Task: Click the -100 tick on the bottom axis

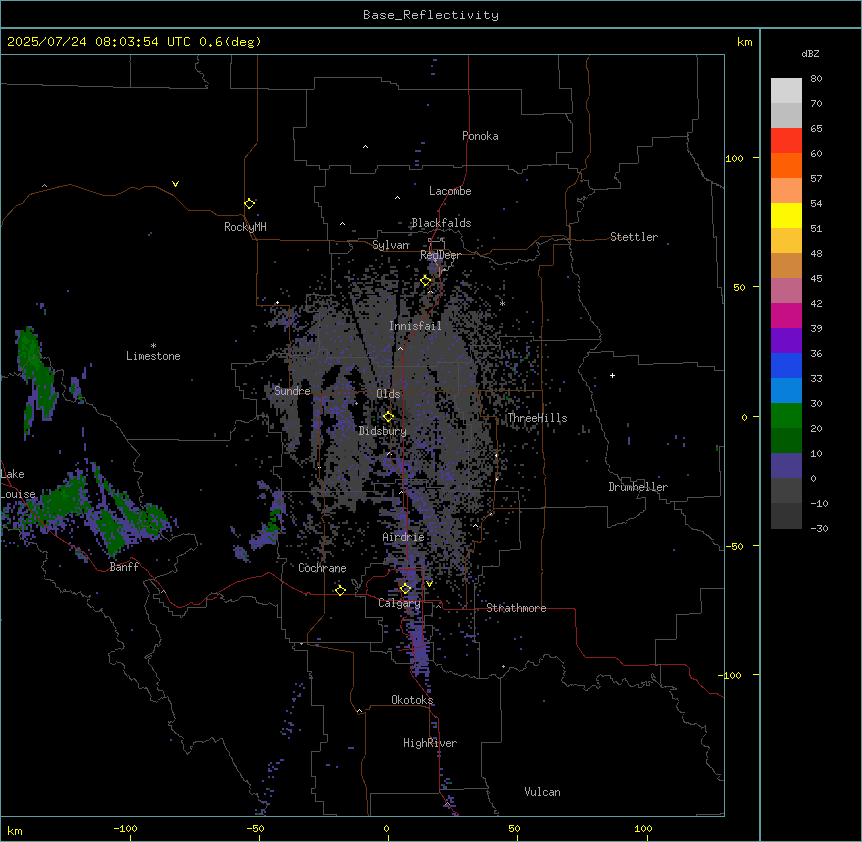Action: pos(125,828)
